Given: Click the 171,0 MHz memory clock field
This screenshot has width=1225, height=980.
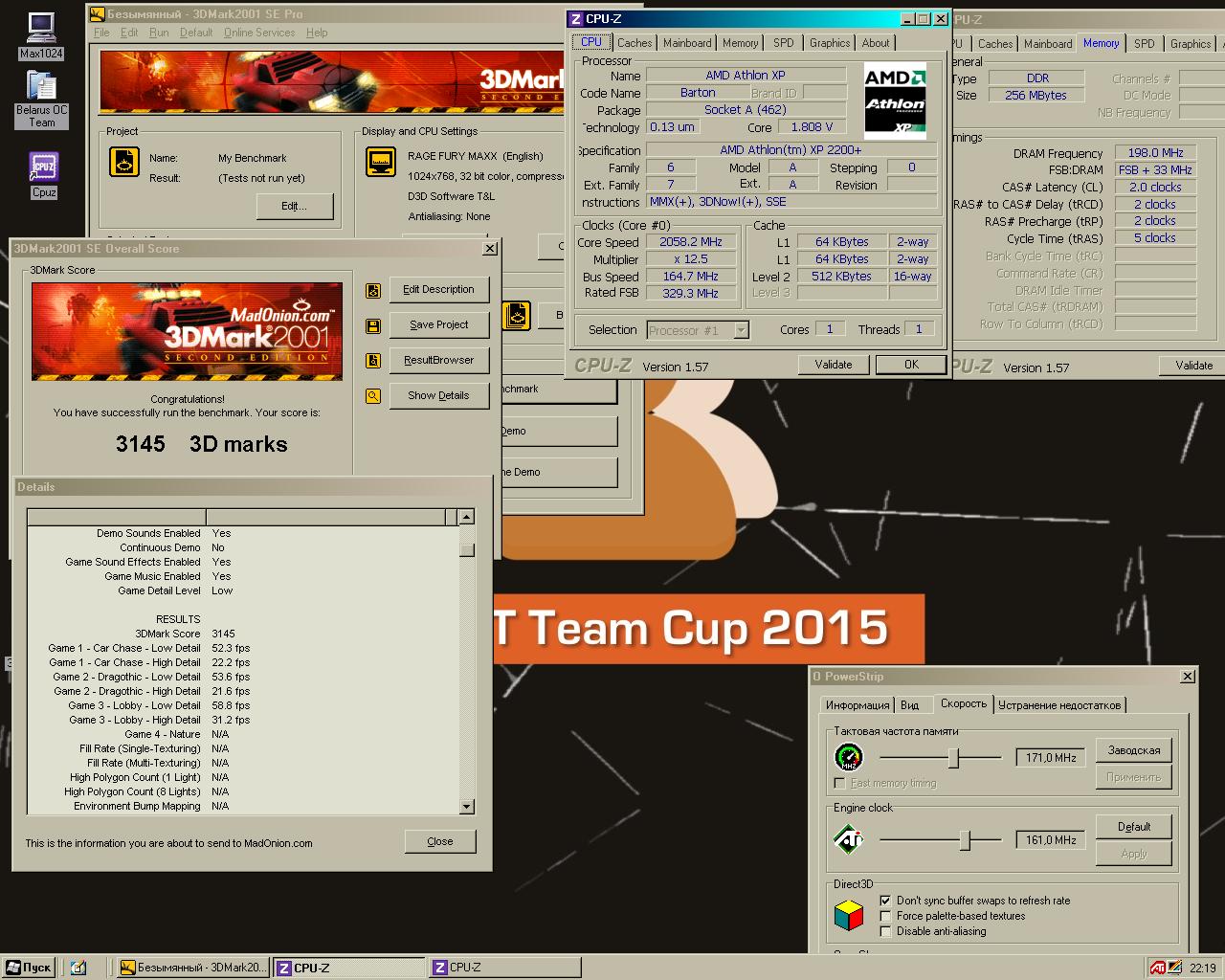Looking at the screenshot, I should coord(1051,758).
